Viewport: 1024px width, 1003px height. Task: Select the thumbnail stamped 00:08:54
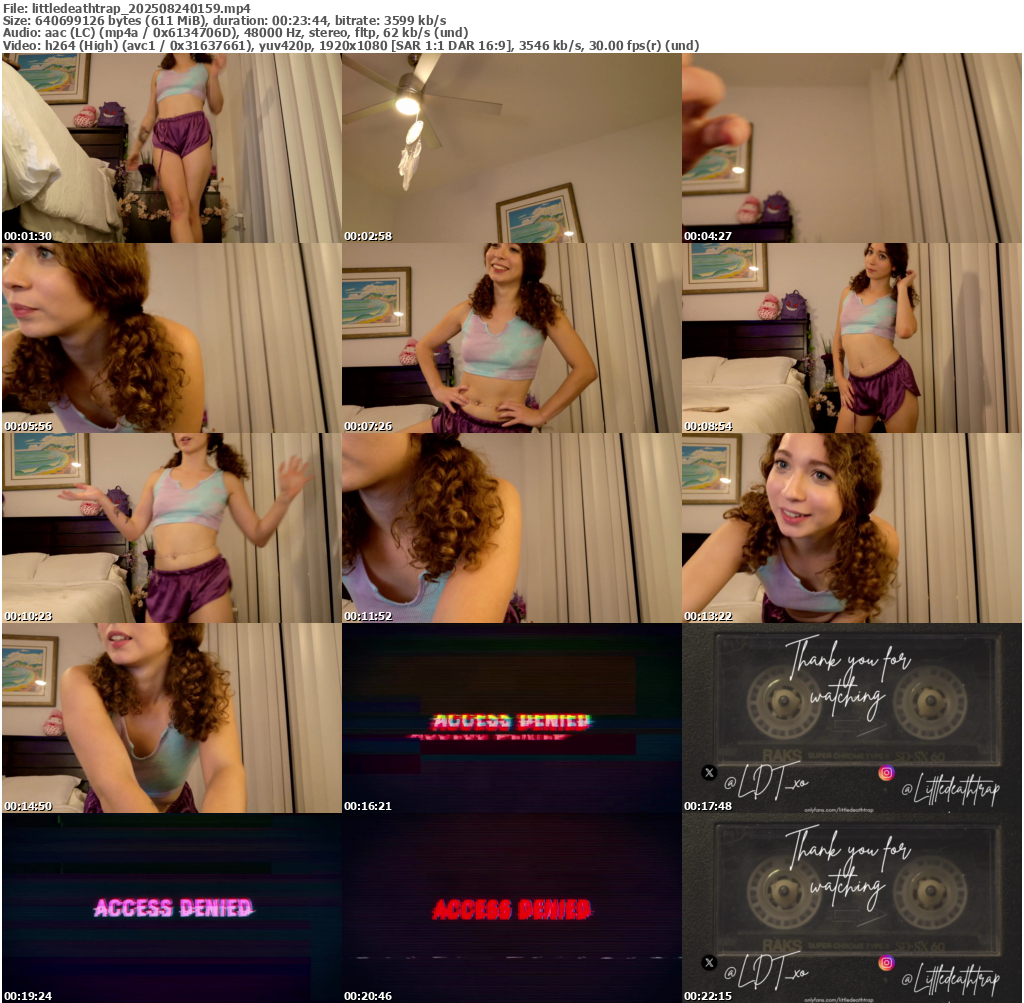(x=852, y=338)
